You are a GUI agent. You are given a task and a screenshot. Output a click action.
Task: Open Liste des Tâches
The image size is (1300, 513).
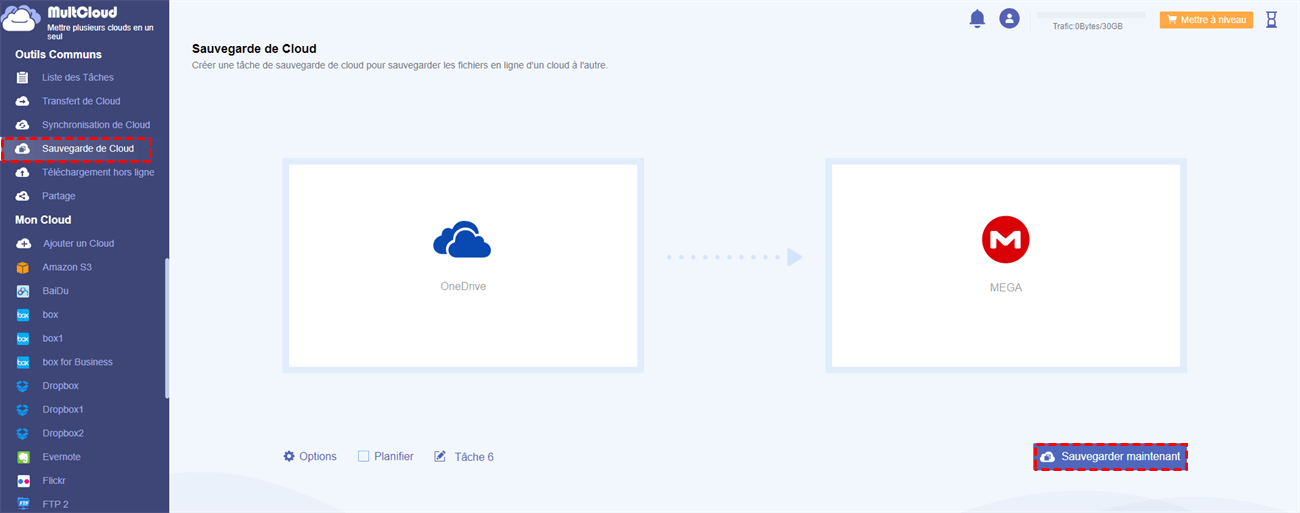pyautogui.click(x=78, y=77)
